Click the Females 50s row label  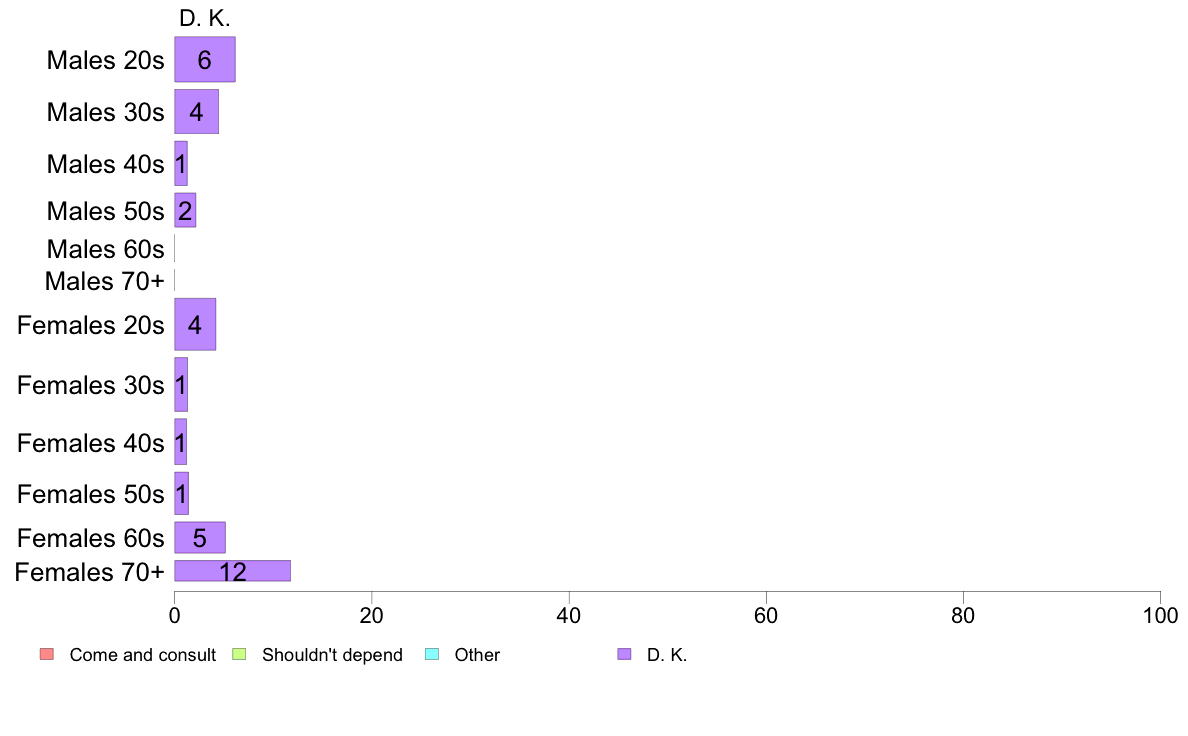pos(90,494)
